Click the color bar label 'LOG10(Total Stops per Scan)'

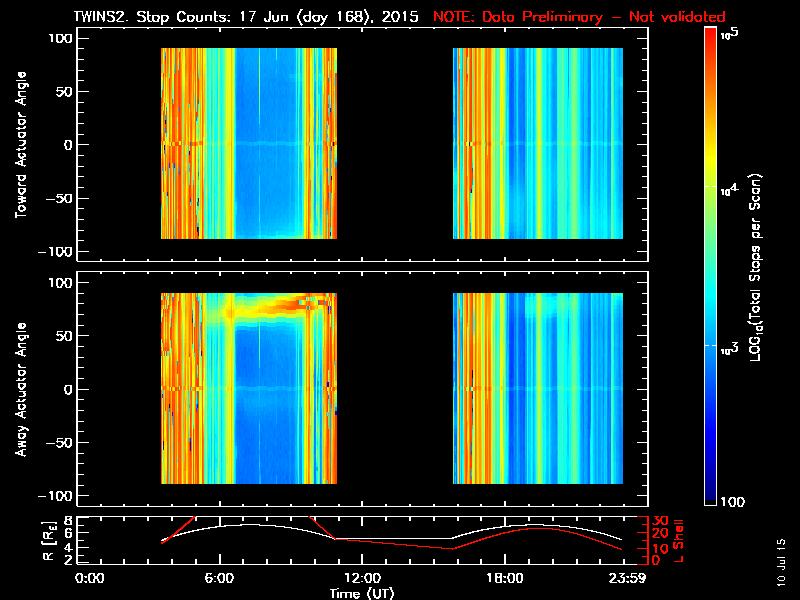click(756, 267)
